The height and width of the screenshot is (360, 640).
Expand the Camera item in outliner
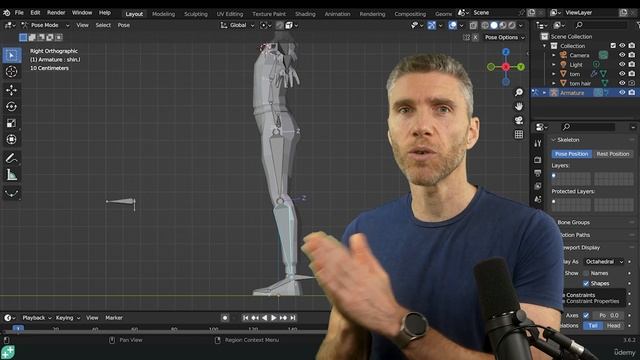pyautogui.click(x=554, y=55)
